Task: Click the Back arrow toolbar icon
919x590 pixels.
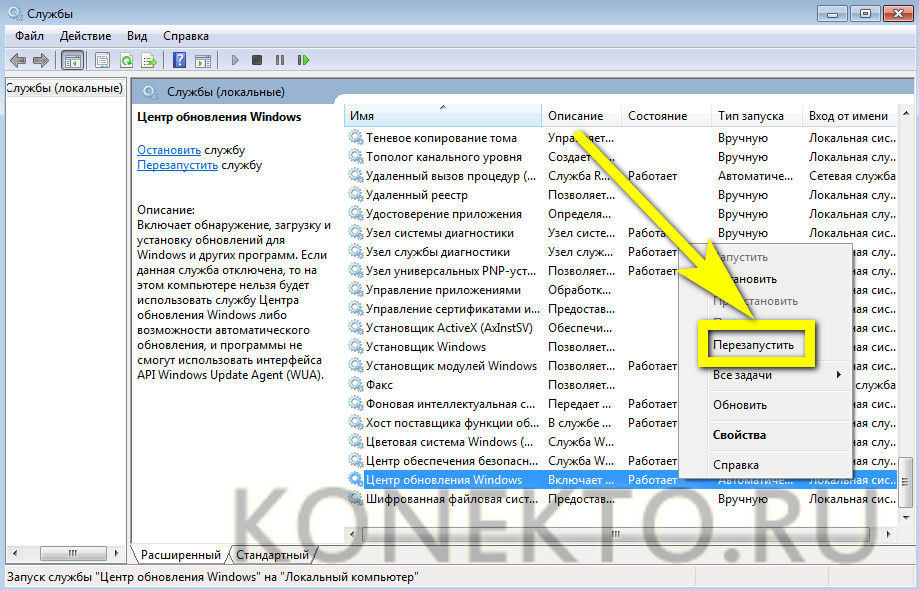Action: point(18,60)
